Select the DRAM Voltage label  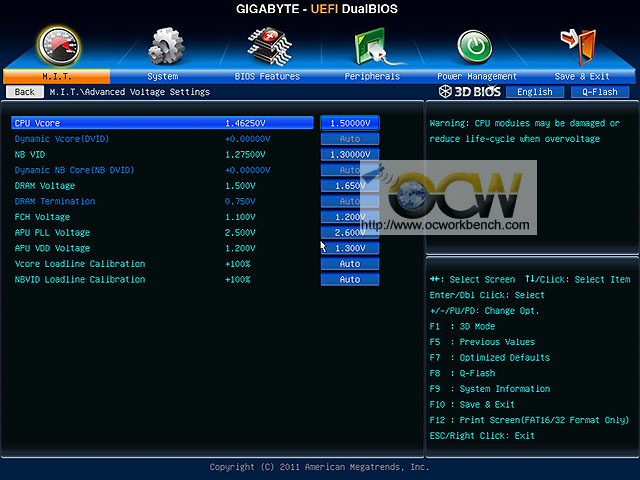click(x=45, y=186)
